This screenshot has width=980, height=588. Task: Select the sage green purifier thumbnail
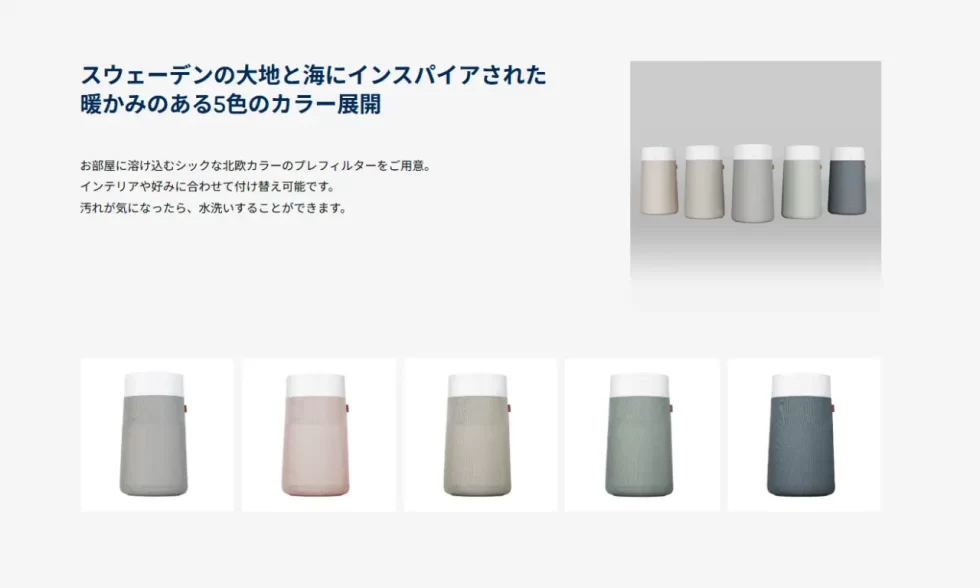(642, 435)
